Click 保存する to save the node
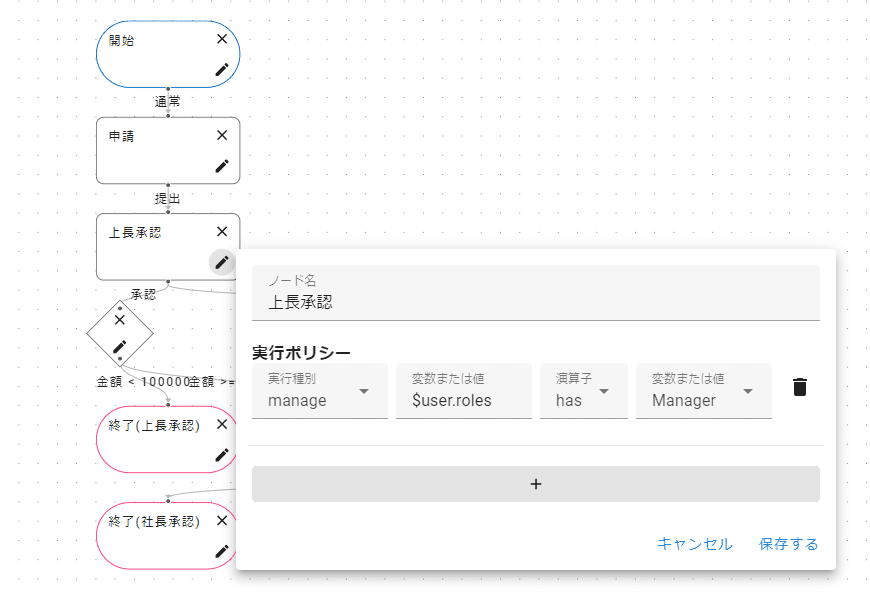The height and width of the screenshot is (598, 870). [x=788, y=544]
